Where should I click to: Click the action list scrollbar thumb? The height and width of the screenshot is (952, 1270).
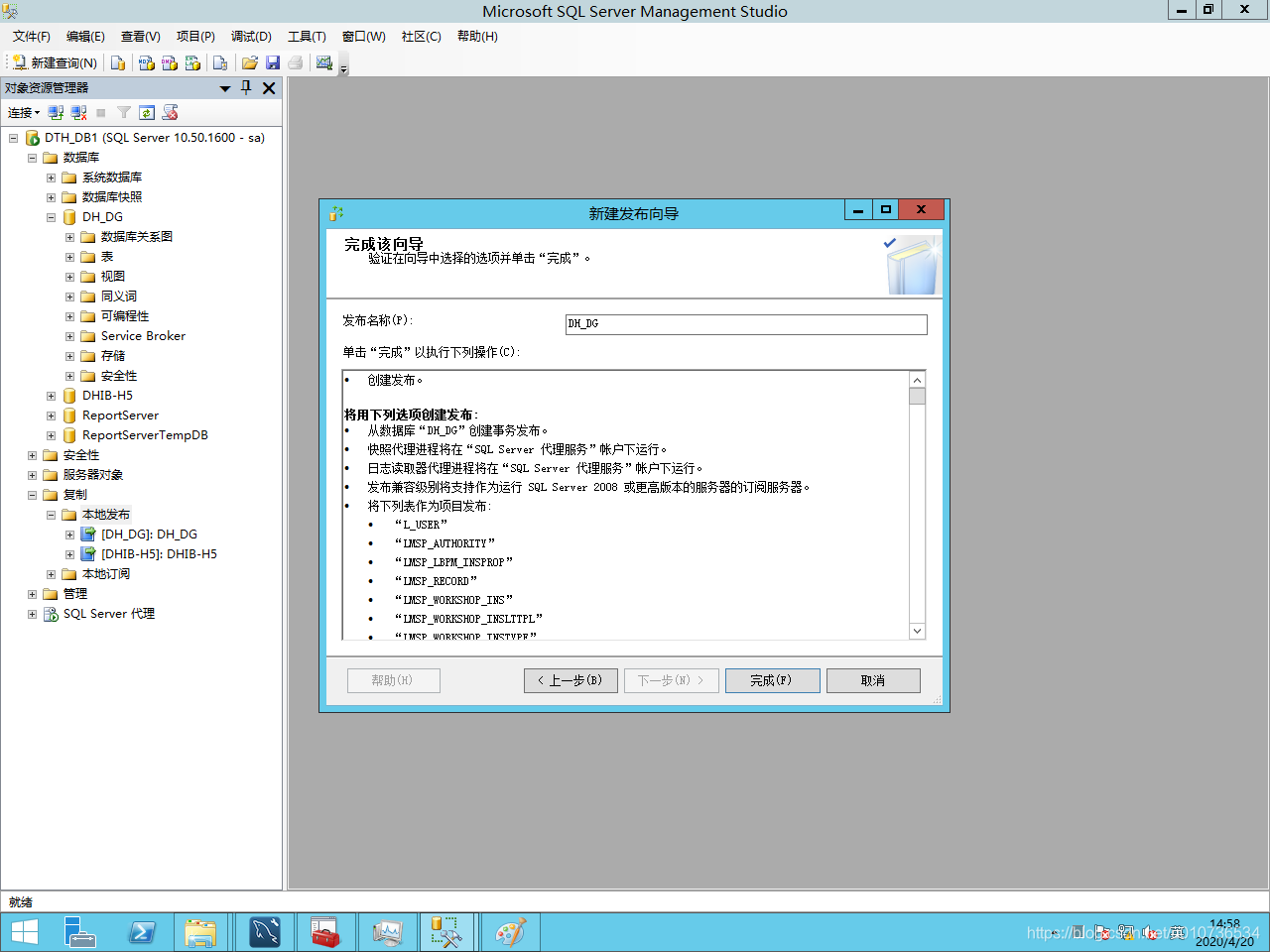point(917,397)
